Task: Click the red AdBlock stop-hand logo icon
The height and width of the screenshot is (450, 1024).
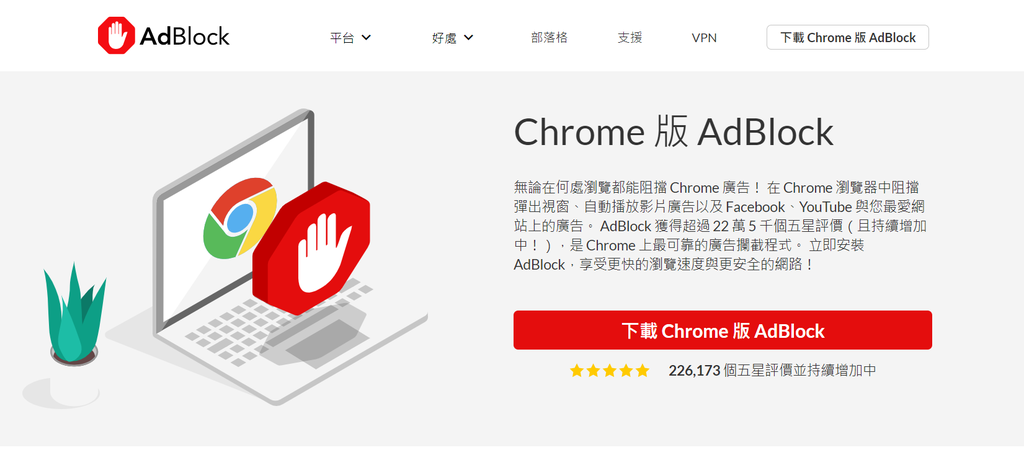Action: (116, 36)
